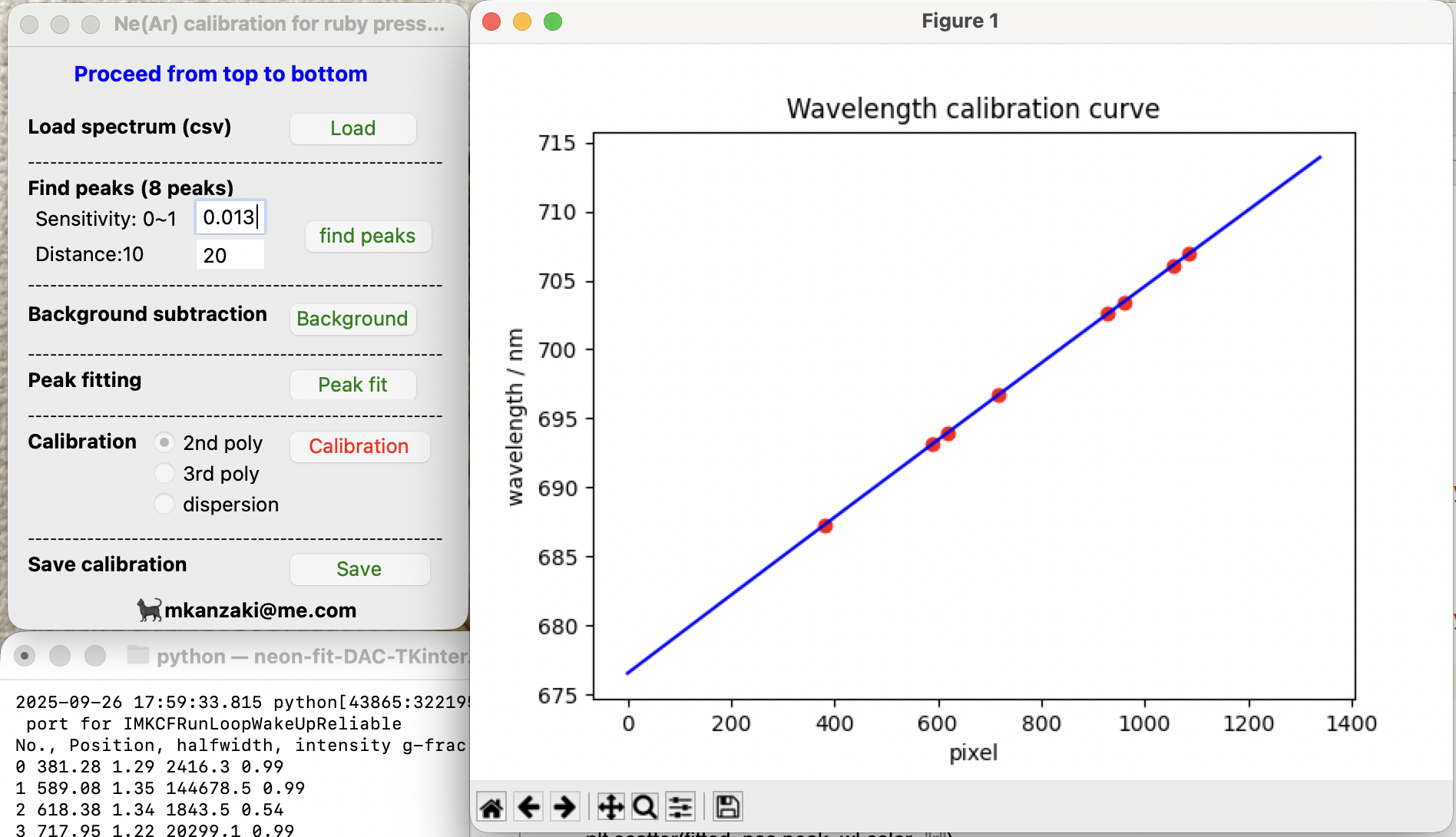Close the Figure 1 window
Viewport: 1456px width, 837px height.
click(491, 22)
